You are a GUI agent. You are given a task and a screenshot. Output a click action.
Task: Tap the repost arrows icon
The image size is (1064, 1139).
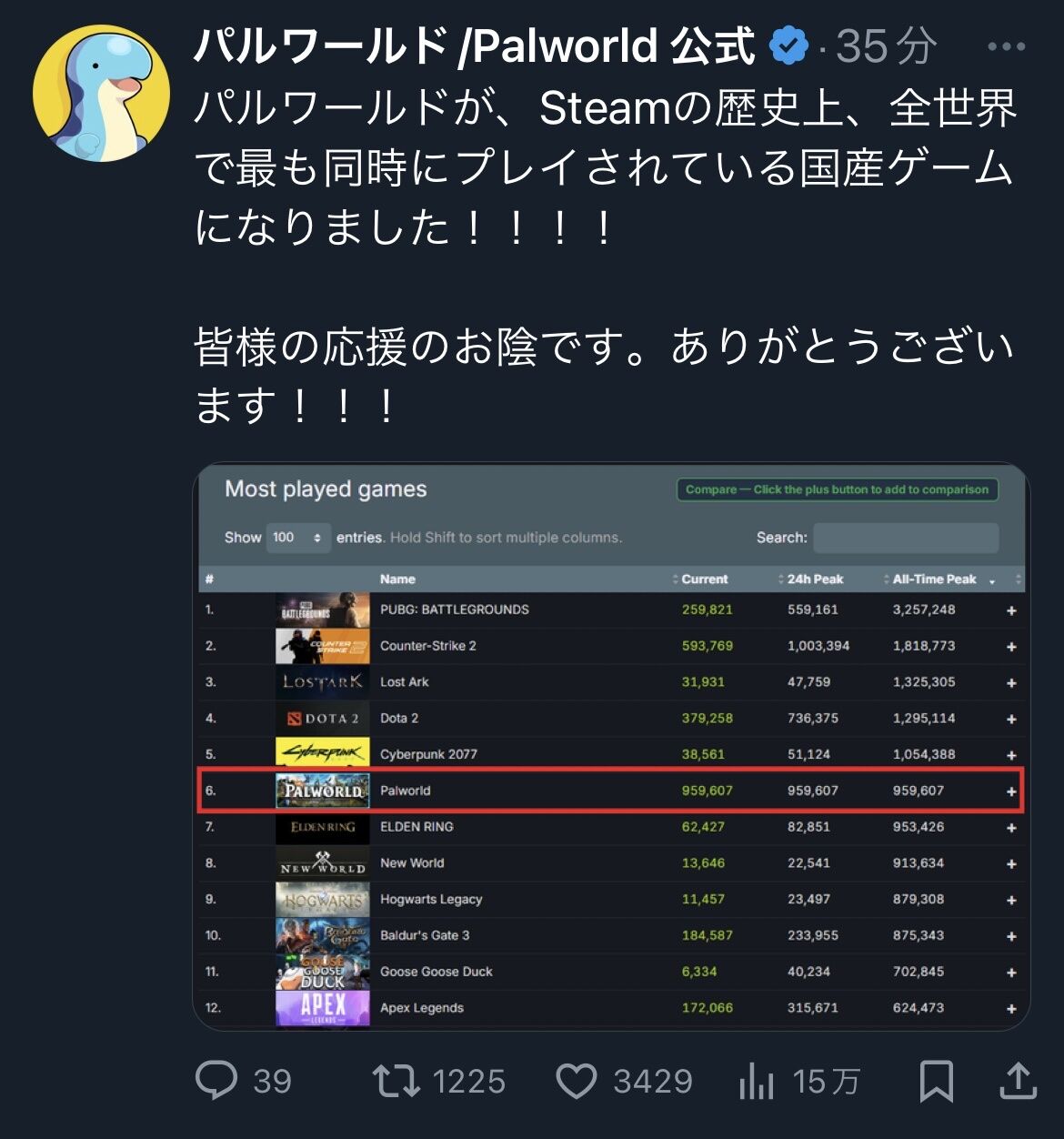[x=396, y=1081]
